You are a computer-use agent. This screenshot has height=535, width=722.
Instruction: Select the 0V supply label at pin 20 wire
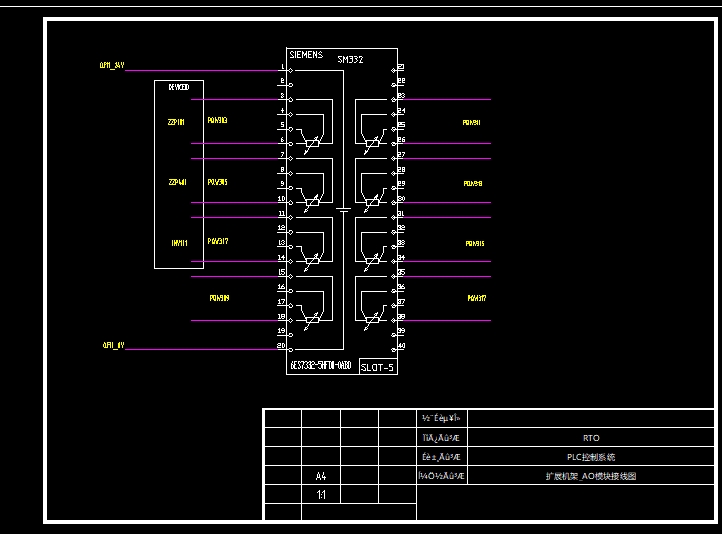click(113, 345)
